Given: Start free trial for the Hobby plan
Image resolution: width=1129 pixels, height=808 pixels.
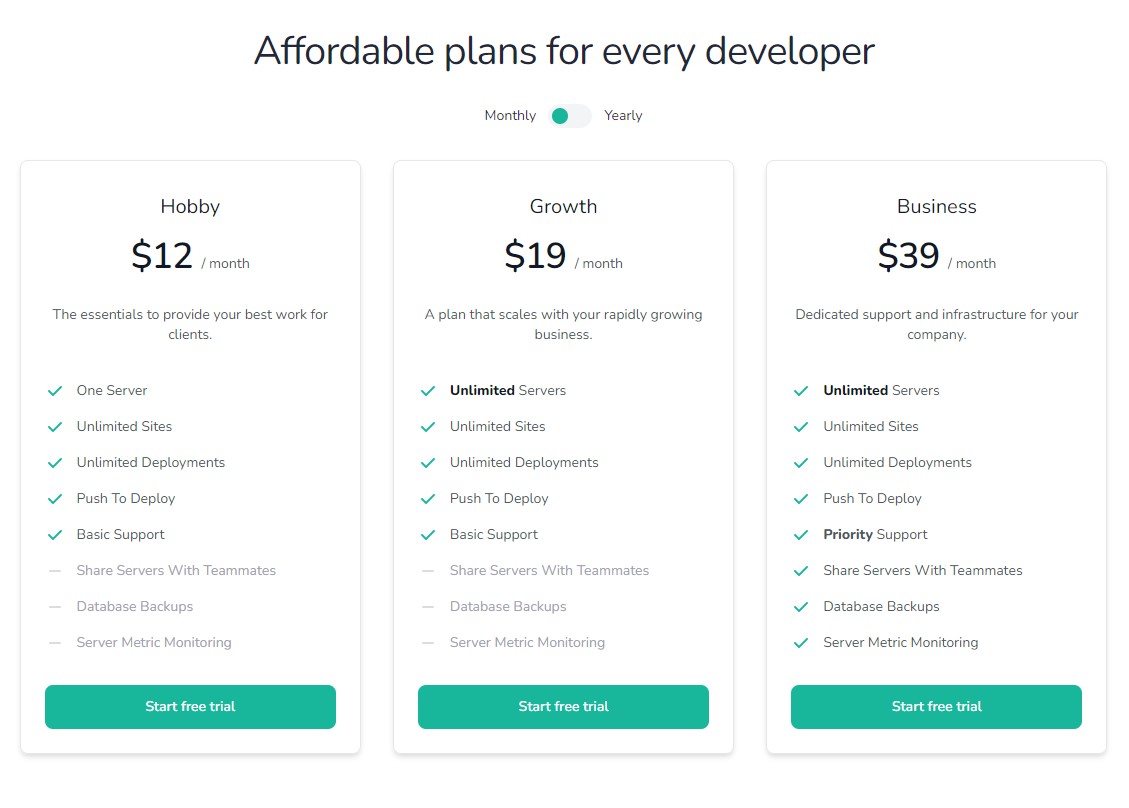Looking at the screenshot, I should click(x=190, y=706).
